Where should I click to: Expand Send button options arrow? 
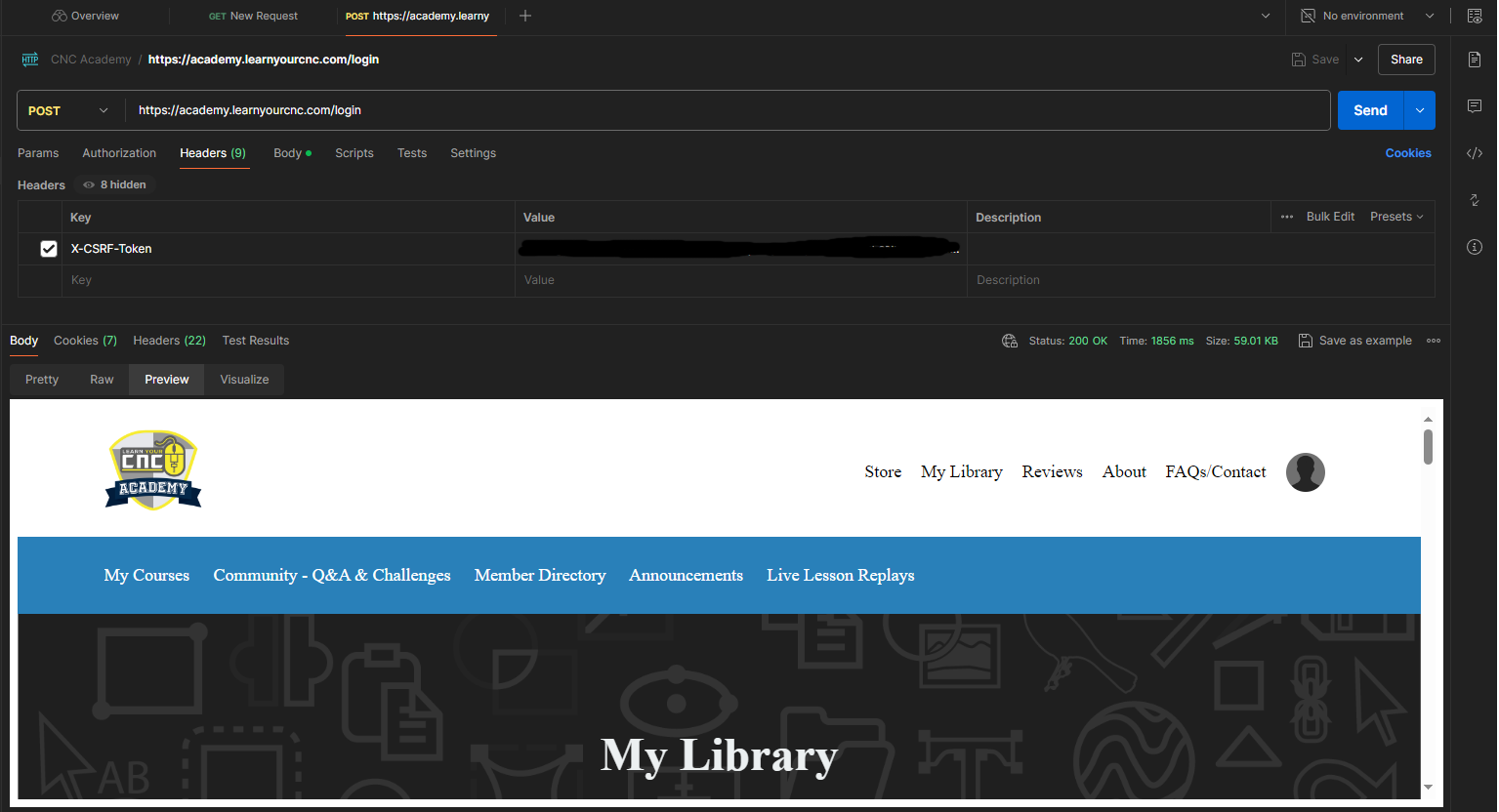[1420, 110]
